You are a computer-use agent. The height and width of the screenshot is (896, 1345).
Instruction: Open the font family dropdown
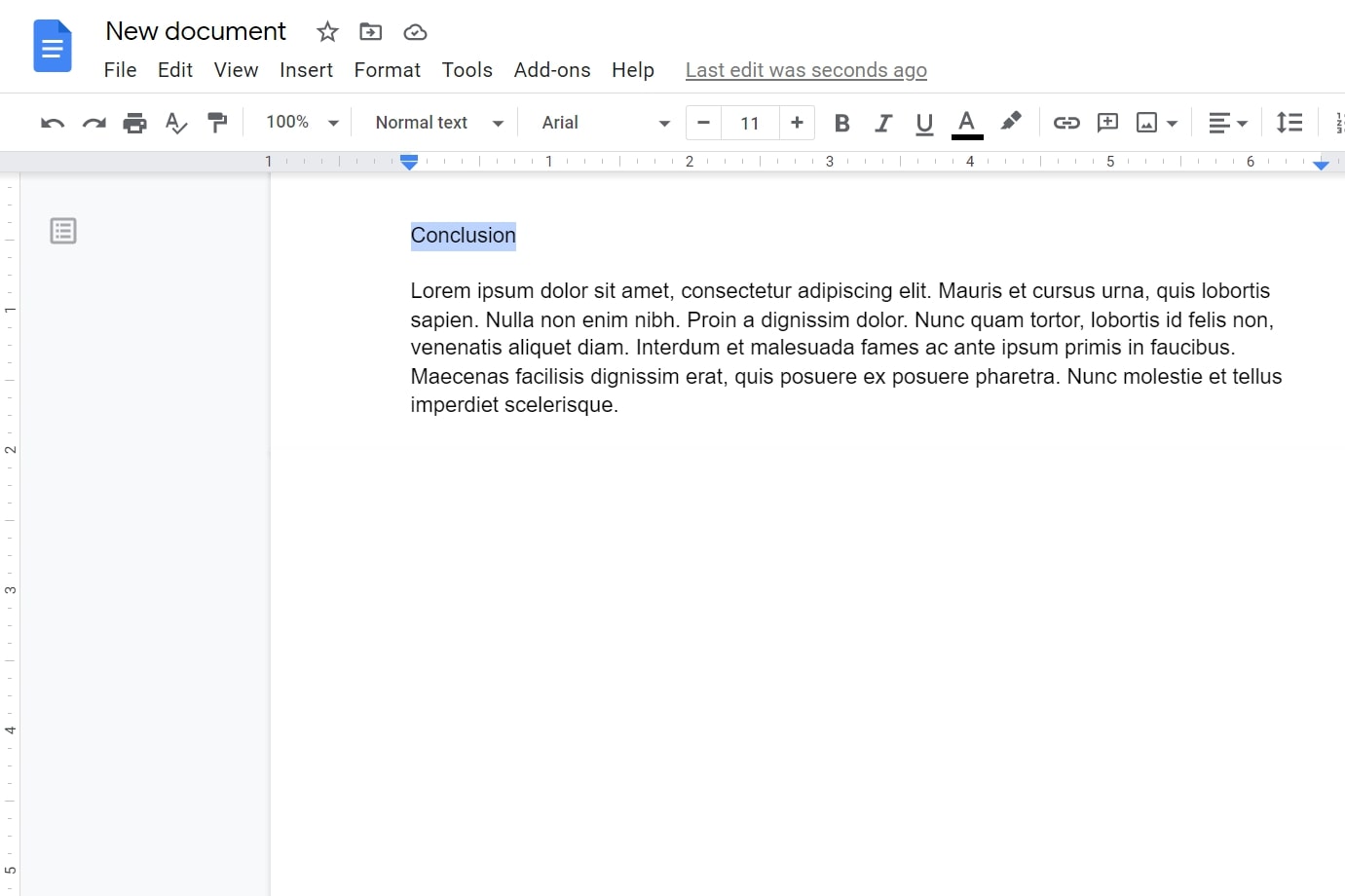[x=601, y=123]
